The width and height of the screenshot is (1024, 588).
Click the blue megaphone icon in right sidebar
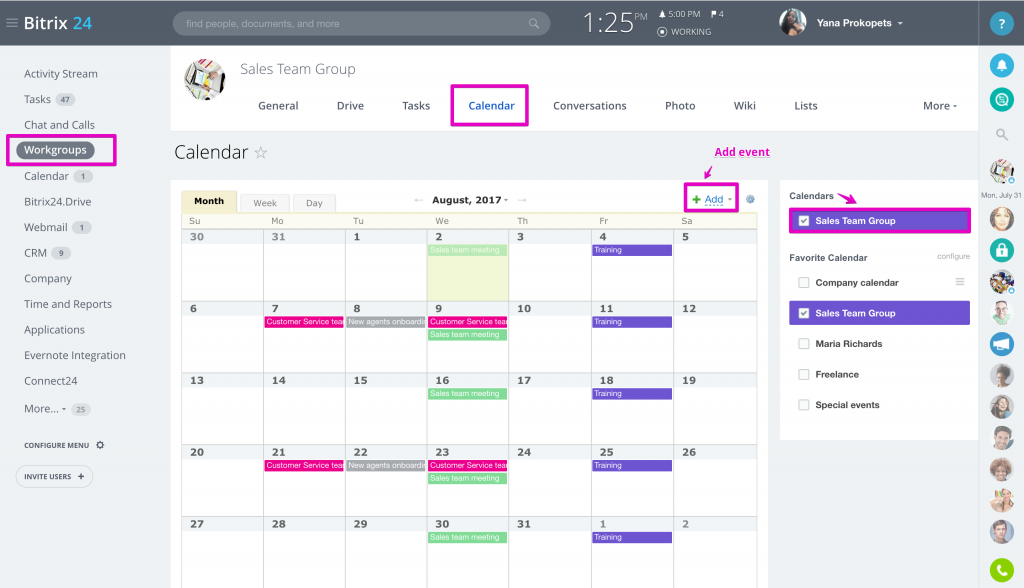tap(1001, 344)
